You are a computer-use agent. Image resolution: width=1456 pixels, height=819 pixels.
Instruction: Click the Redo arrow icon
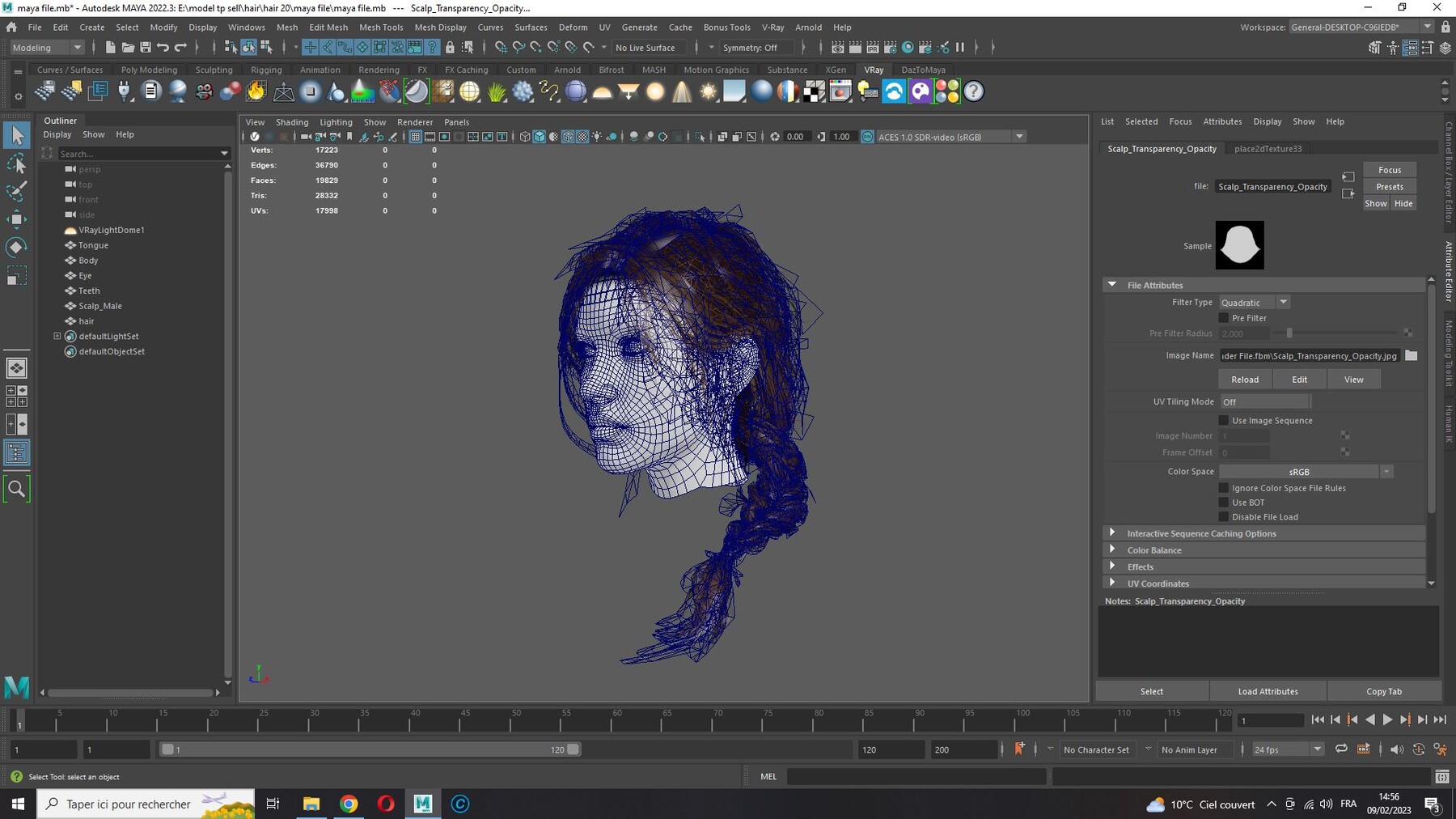click(181, 48)
